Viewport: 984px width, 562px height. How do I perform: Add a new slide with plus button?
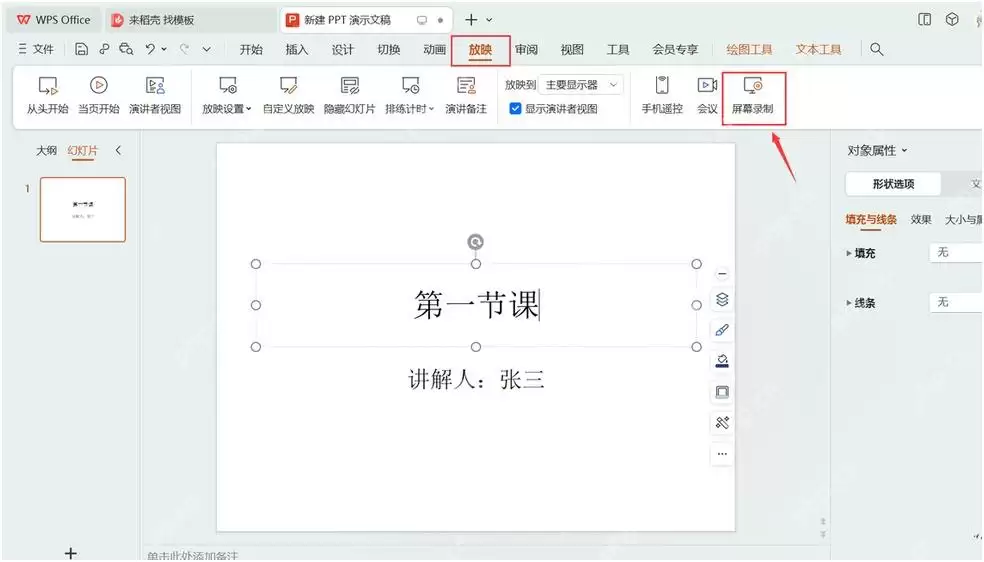pos(71,553)
